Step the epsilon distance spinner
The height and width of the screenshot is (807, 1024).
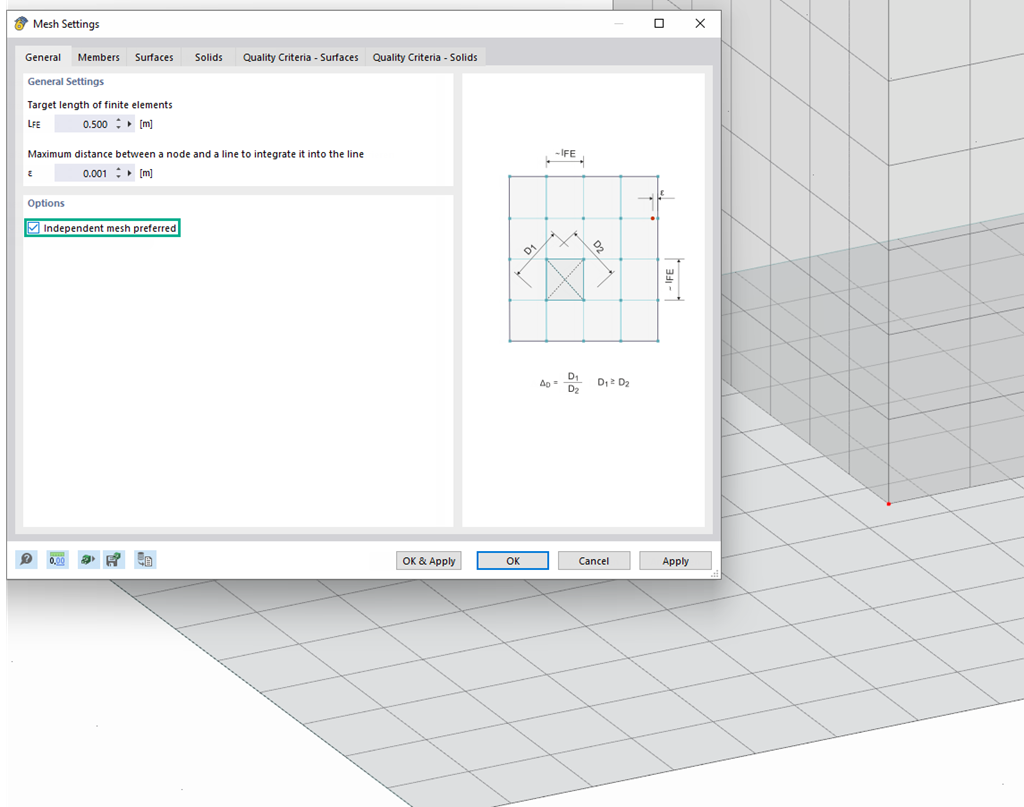118,173
